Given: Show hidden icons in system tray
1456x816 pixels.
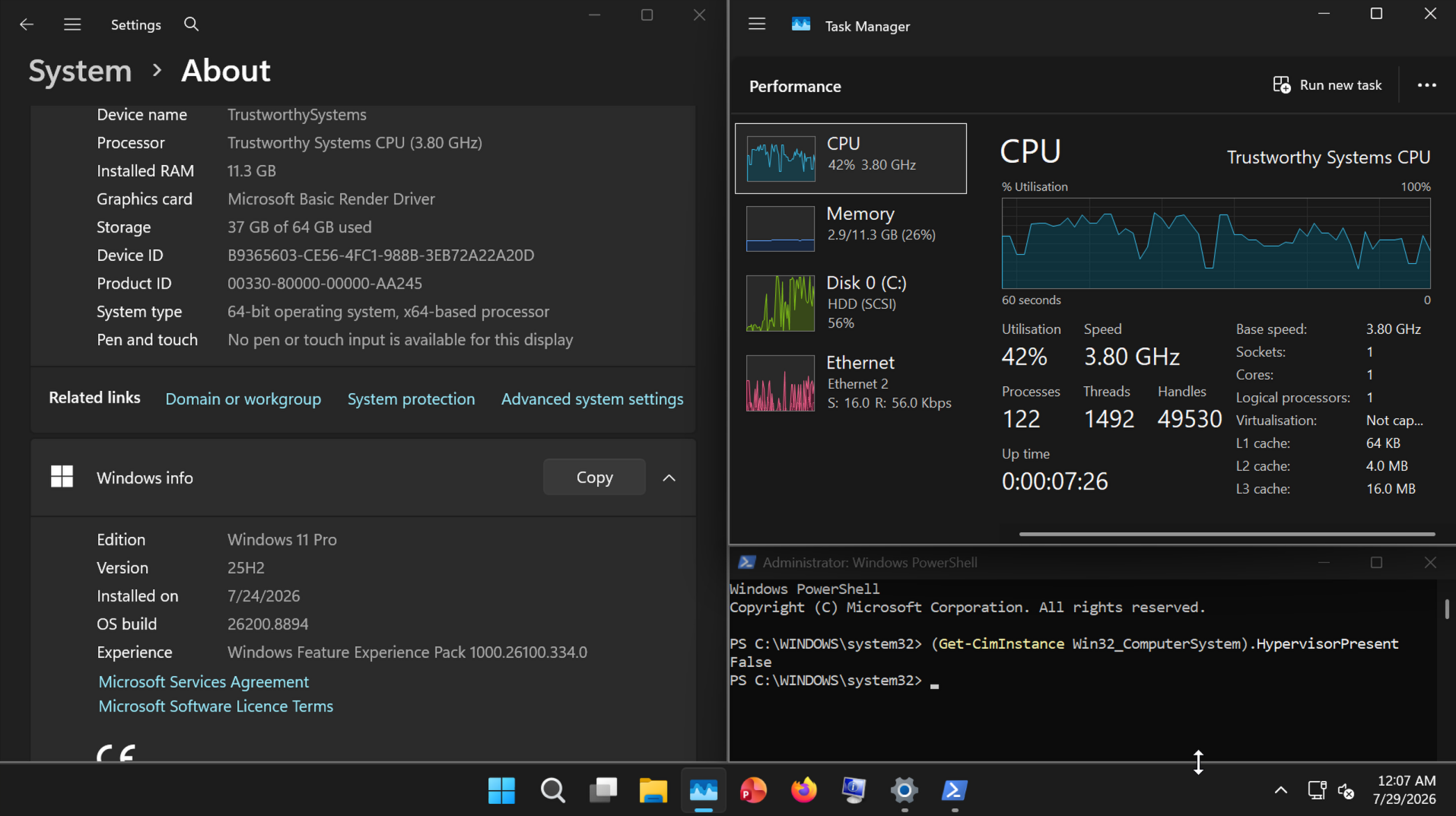Looking at the screenshot, I should pyautogui.click(x=1281, y=790).
